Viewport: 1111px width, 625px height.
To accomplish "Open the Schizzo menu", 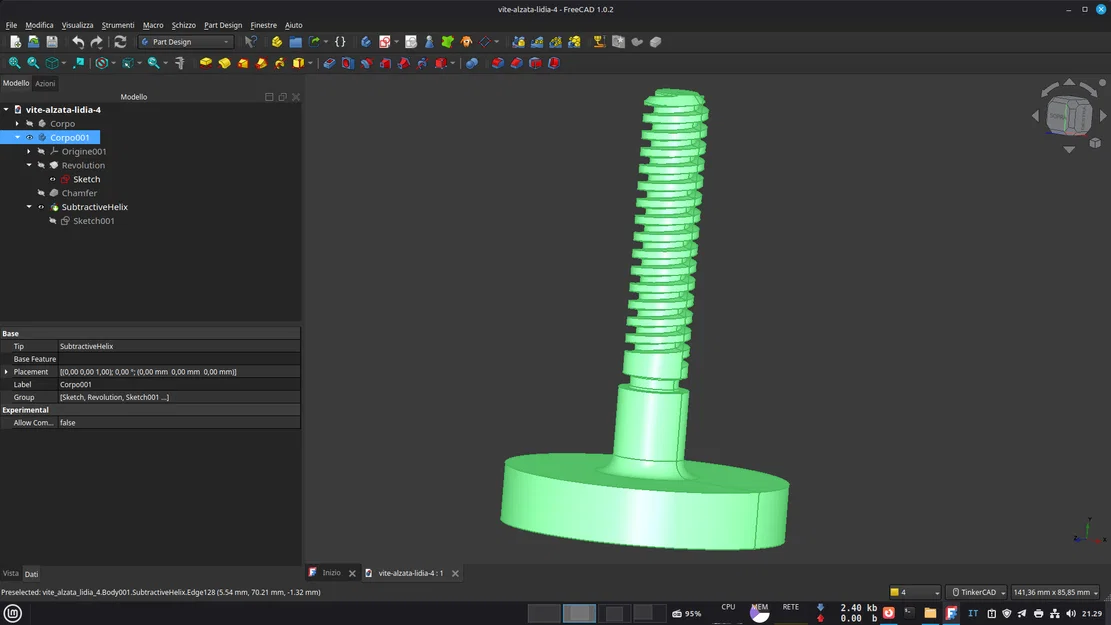I will pos(184,25).
